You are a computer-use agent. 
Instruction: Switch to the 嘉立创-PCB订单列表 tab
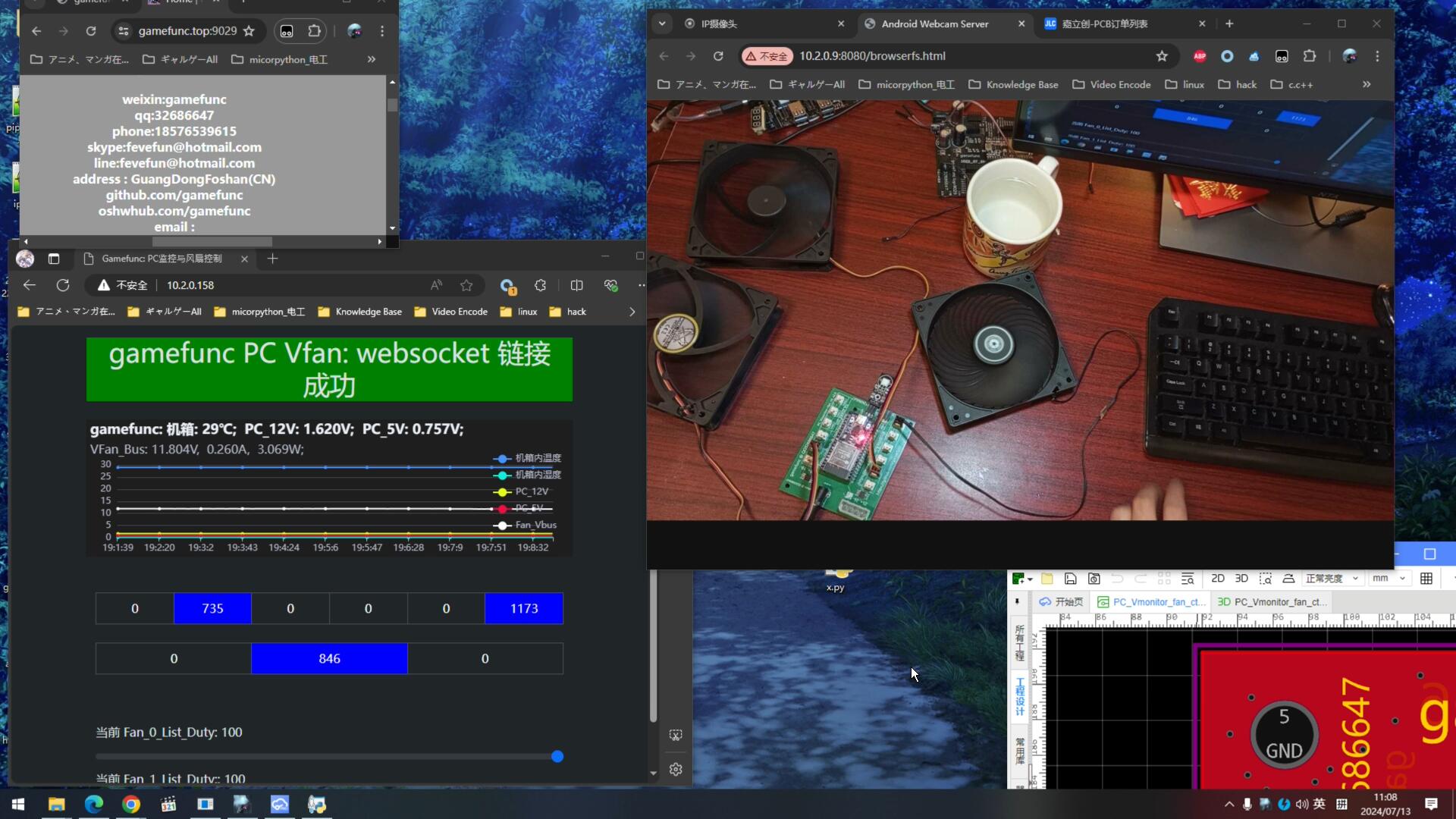tap(1103, 24)
